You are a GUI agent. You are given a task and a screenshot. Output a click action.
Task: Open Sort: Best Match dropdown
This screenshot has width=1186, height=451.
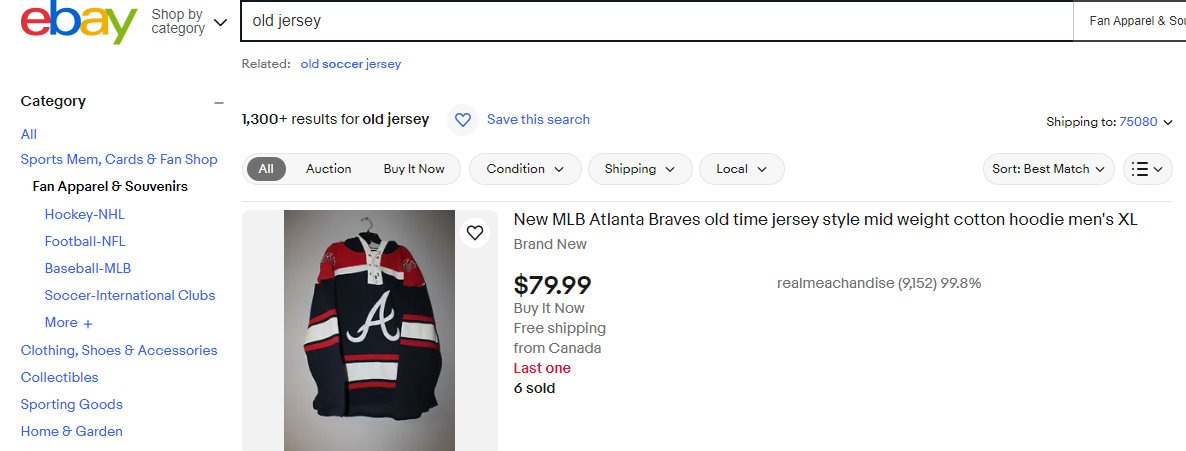[1049, 169]
